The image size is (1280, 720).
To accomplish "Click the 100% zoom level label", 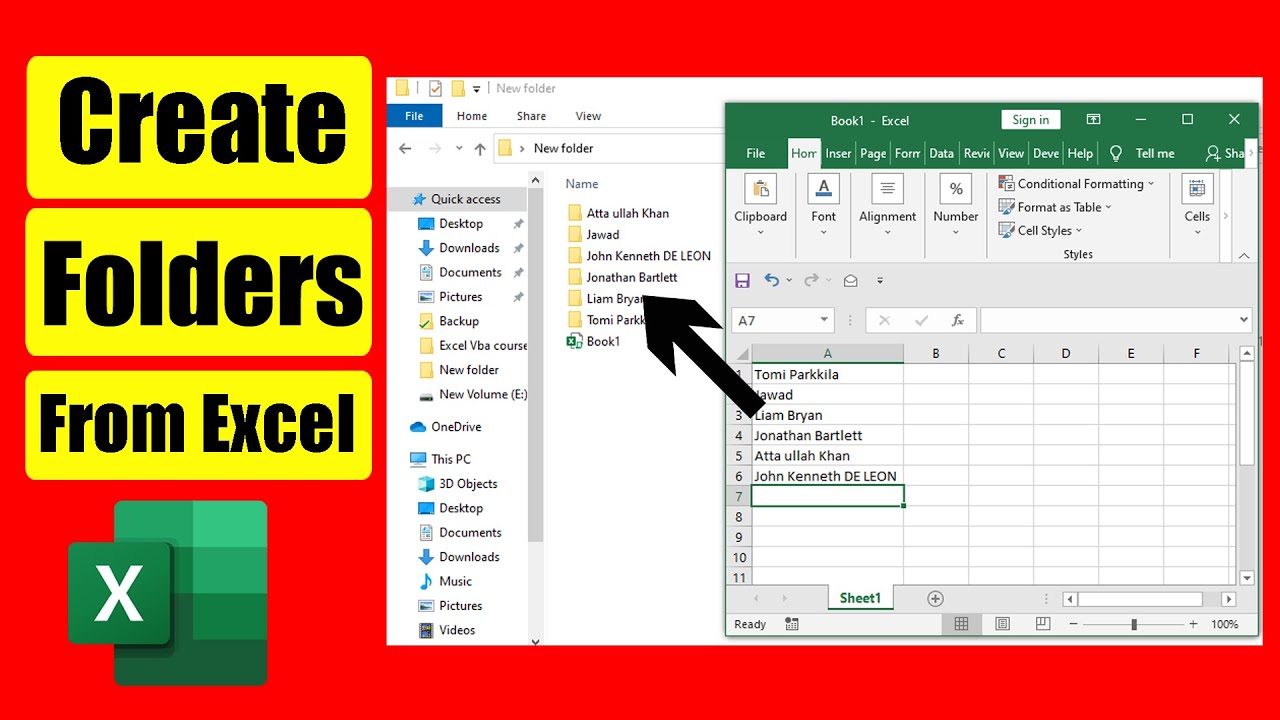I will click(1224, 624).
